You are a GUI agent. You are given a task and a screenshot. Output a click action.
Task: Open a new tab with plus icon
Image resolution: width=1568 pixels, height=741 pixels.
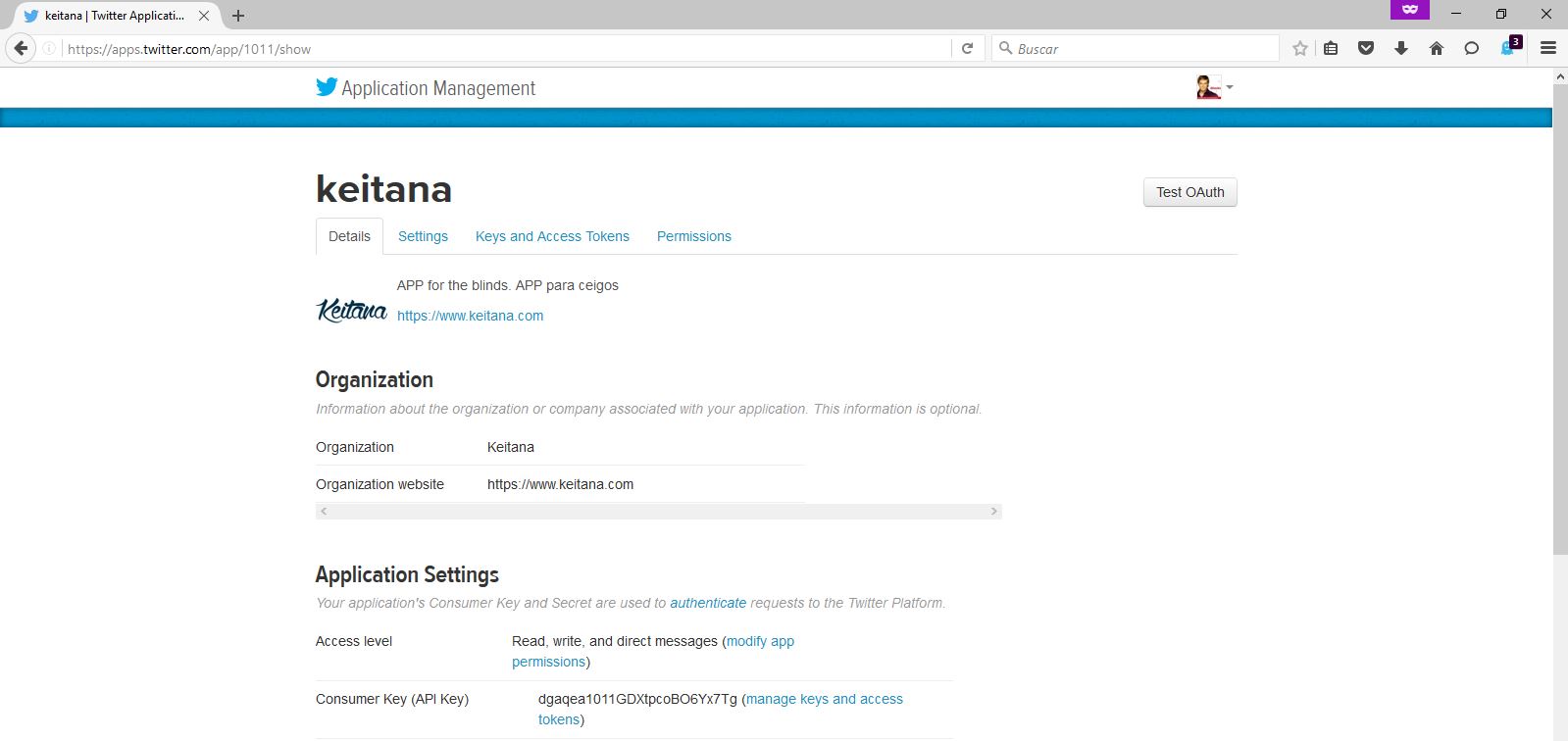pos(238,16)
